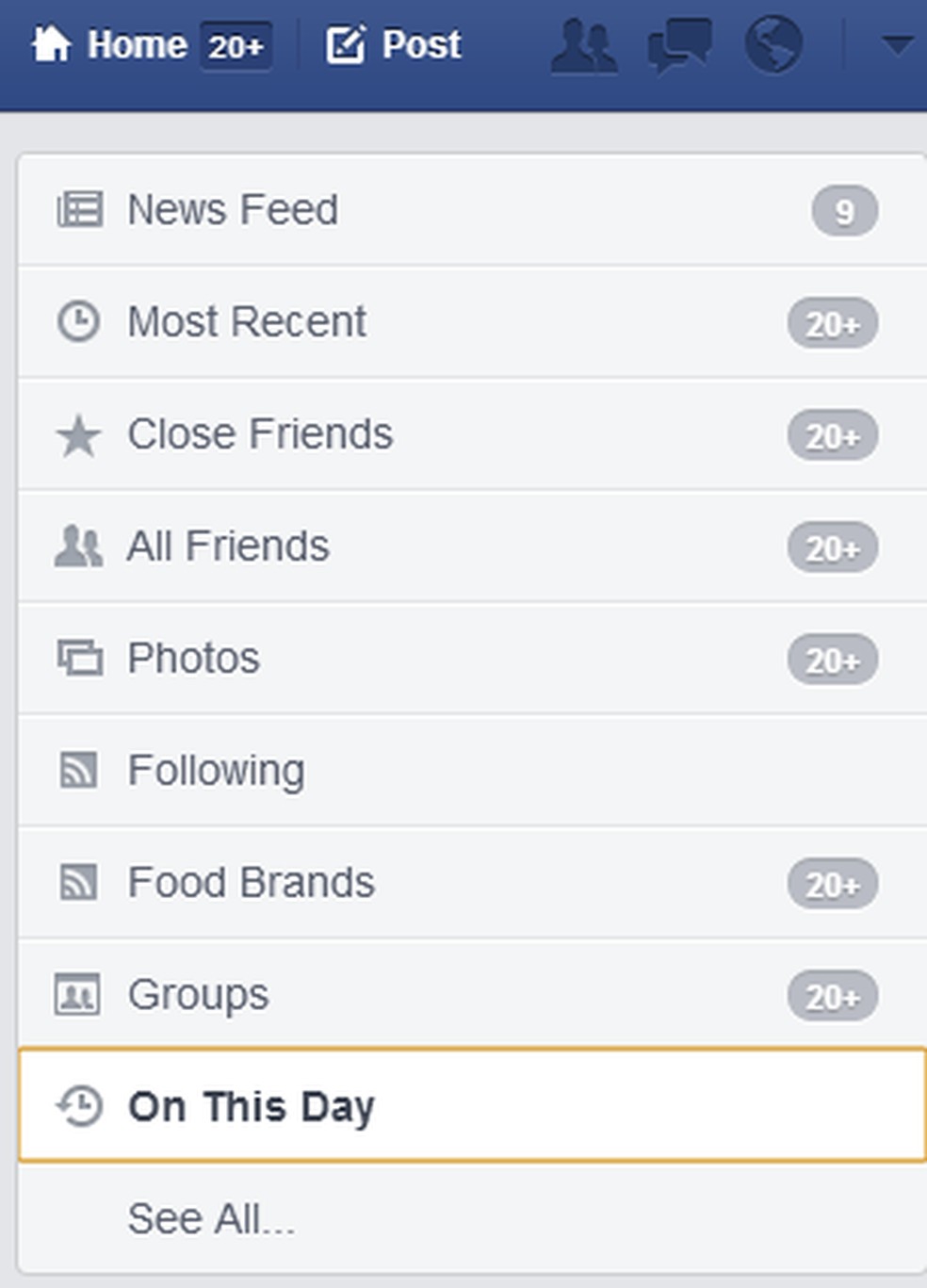The height and width of the screenshot is (1288, 927).
Task: Click the Photos 20+ count badge
Action: 832,660
